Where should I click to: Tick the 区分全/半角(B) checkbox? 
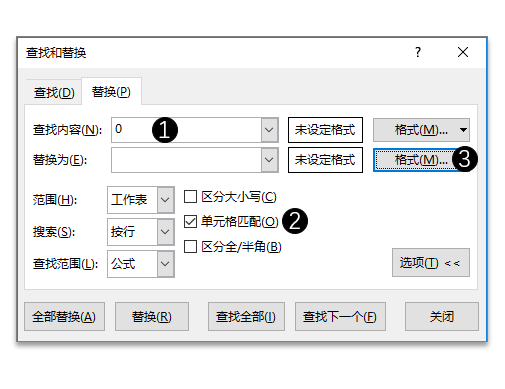[190, 247]
